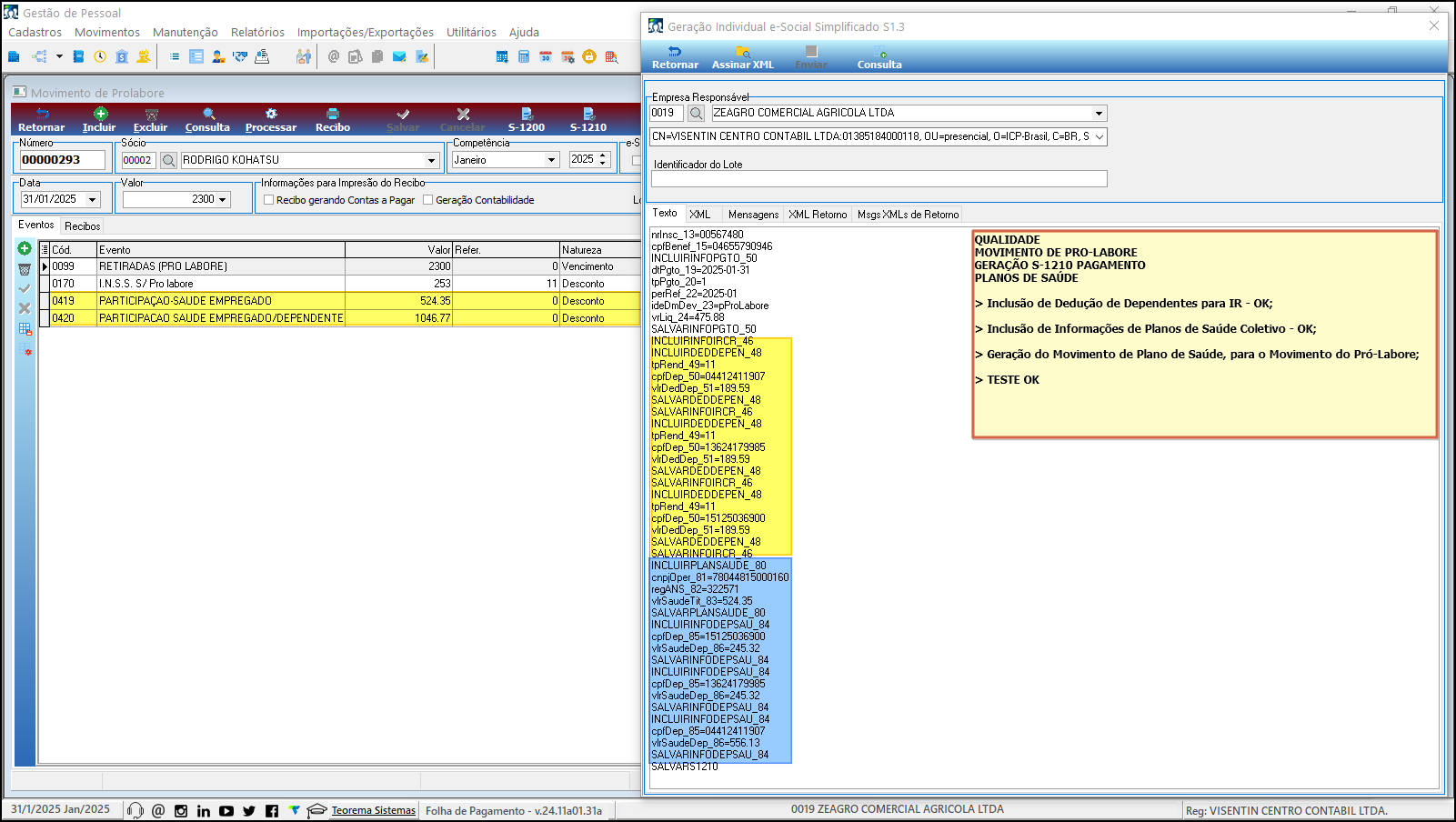The image size is (1456, 822).
Task: Click Retornar in Movimento de Prolabore toolbar
Action: (41, 120)
